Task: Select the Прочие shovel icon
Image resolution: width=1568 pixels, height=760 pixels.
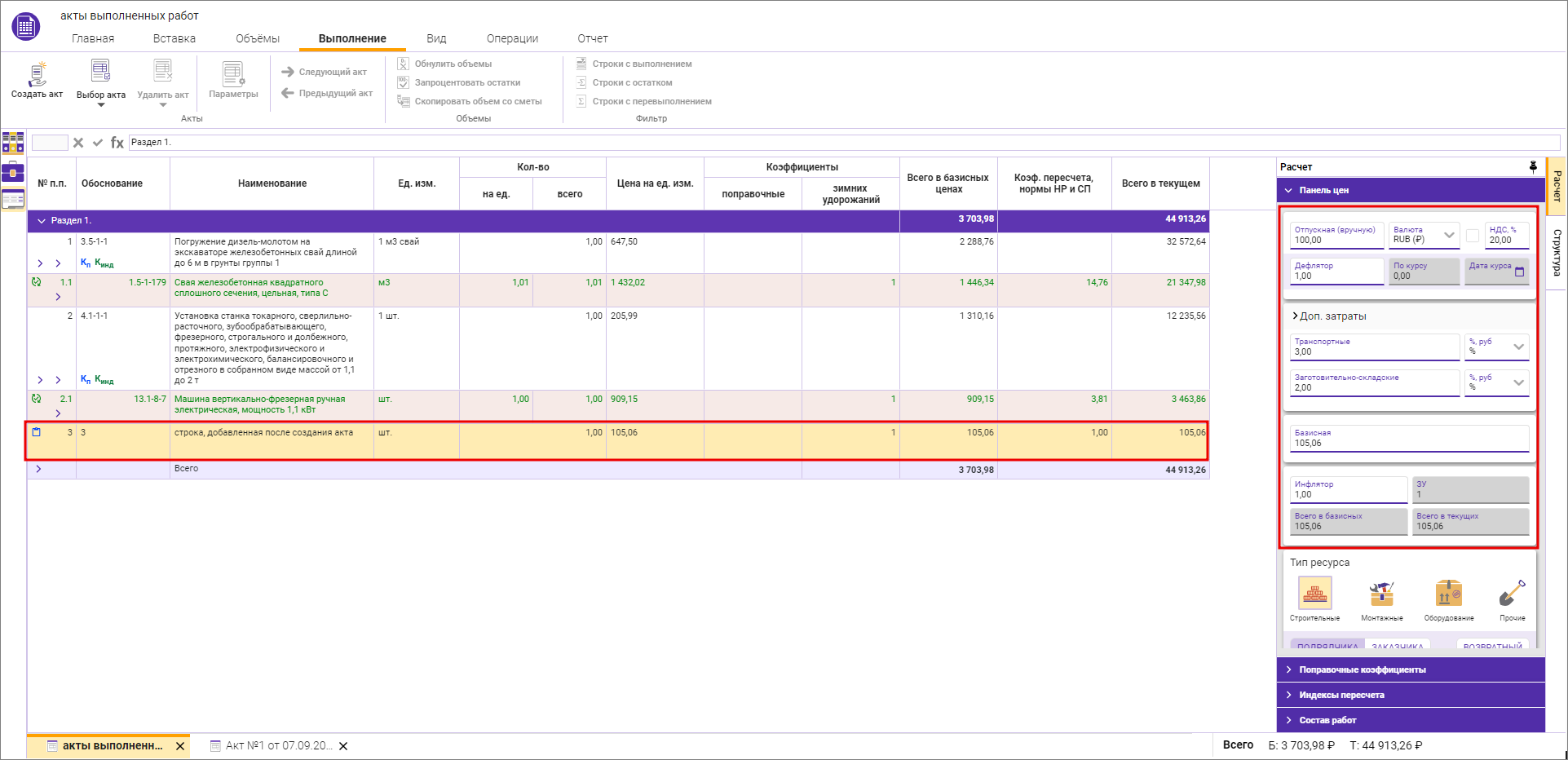Action: 1512,594
